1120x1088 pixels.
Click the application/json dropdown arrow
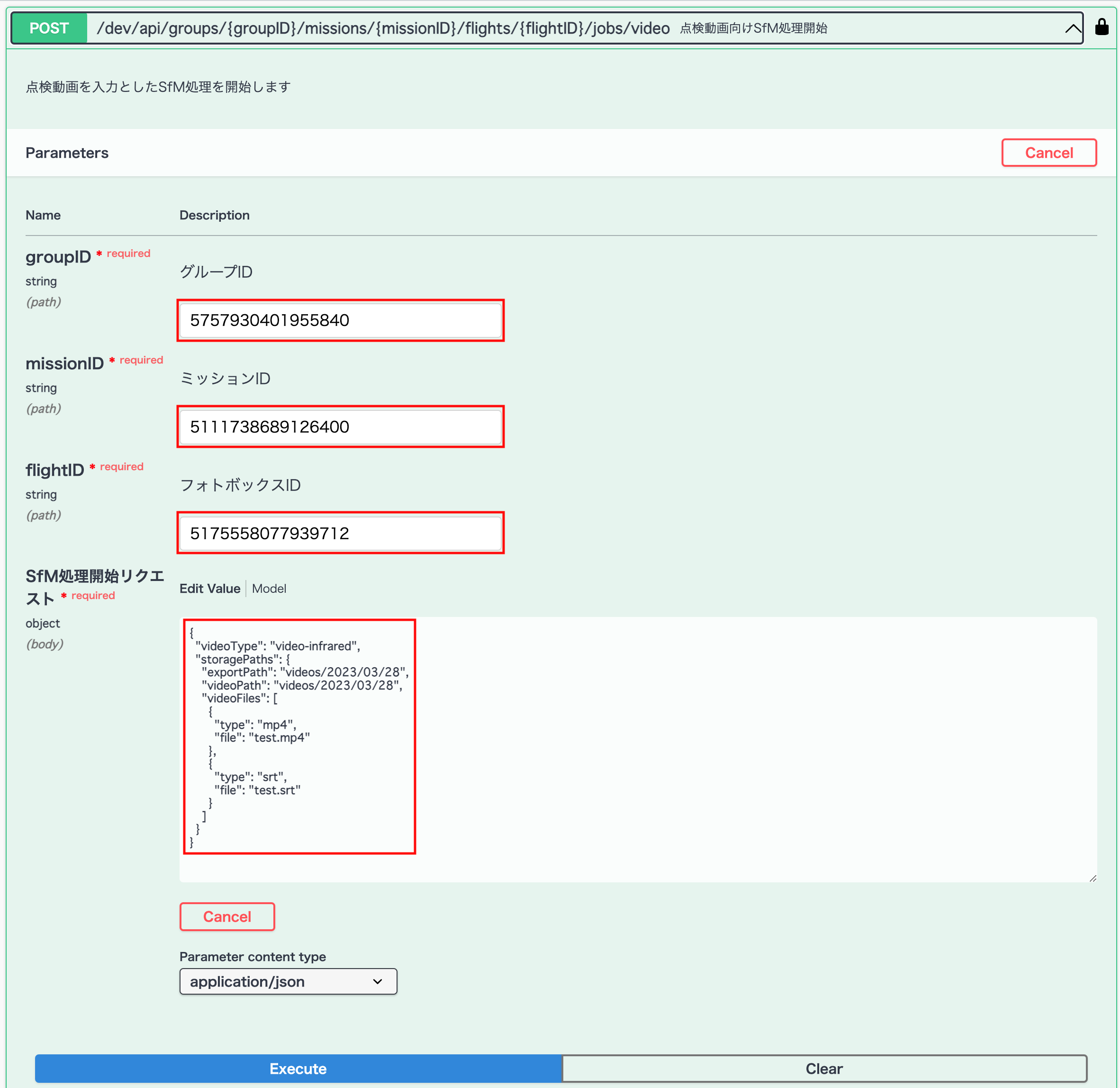point(377,981)
